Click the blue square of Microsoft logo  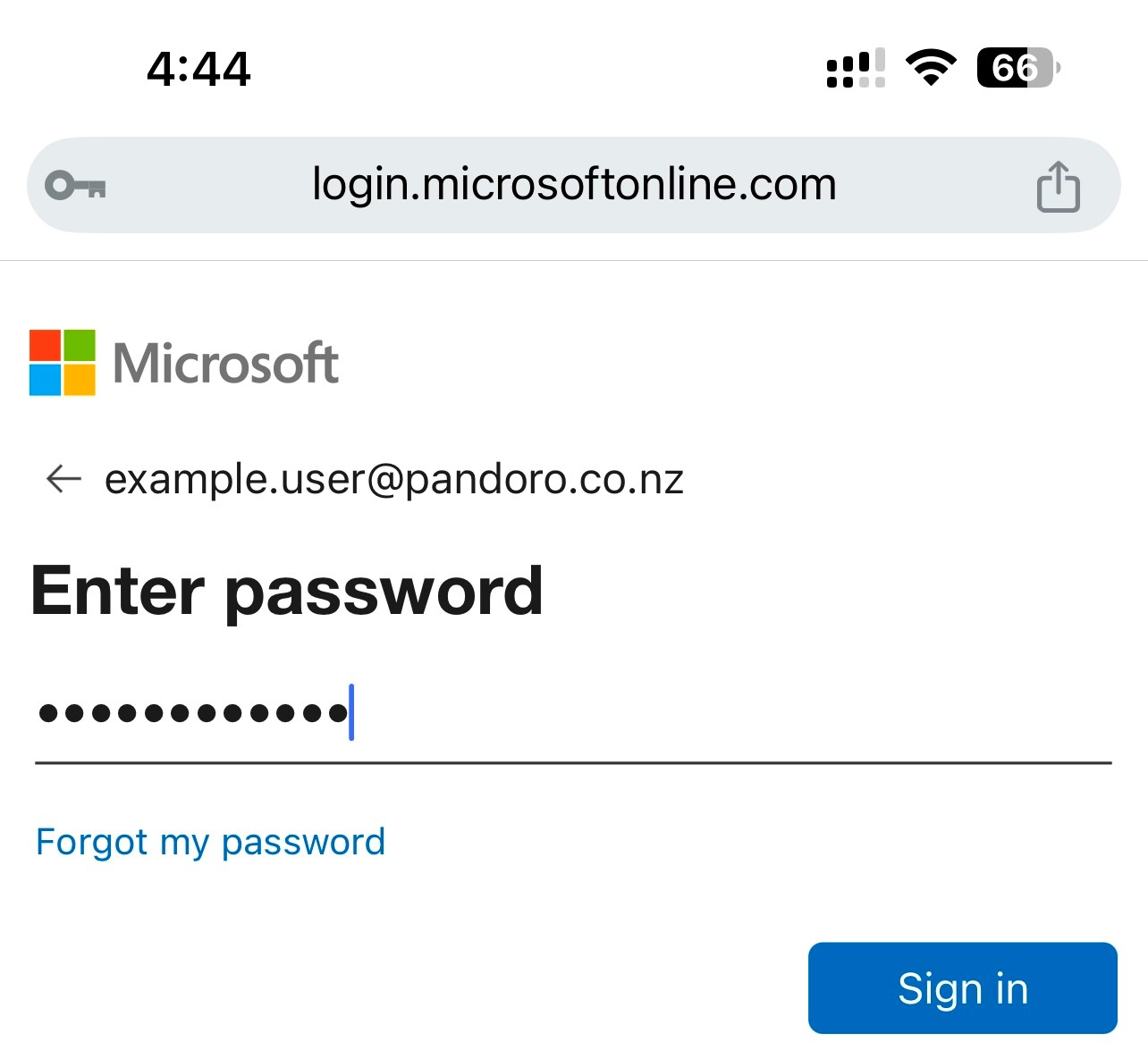45,379
